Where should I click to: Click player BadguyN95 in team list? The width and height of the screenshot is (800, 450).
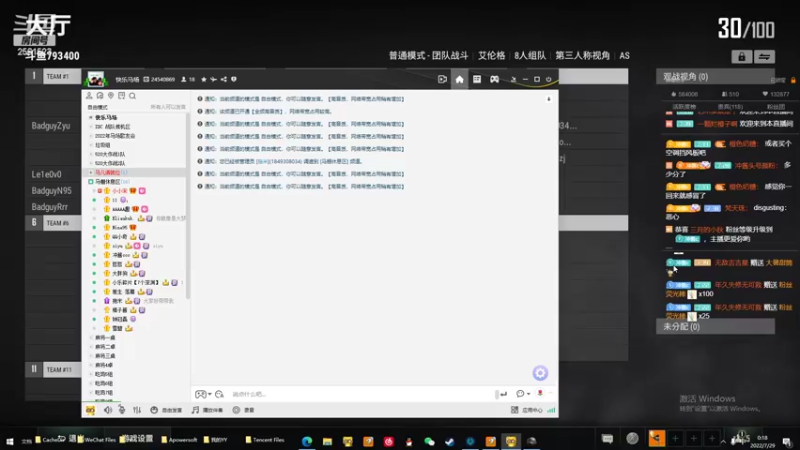pos(52,191)
